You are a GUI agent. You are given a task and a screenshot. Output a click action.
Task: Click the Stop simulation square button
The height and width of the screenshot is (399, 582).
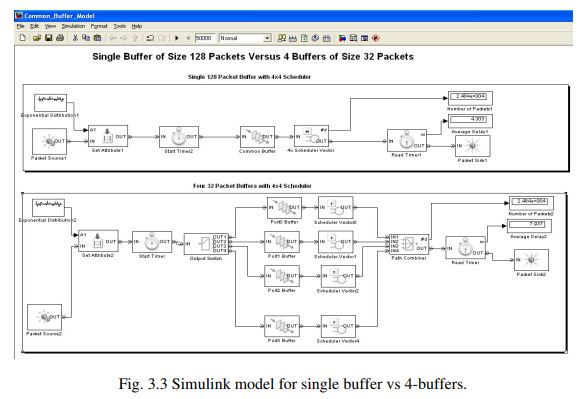(188, 38)
